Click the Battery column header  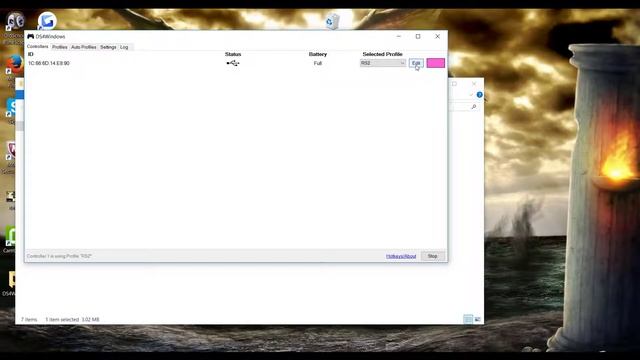(x=318, y=54)
